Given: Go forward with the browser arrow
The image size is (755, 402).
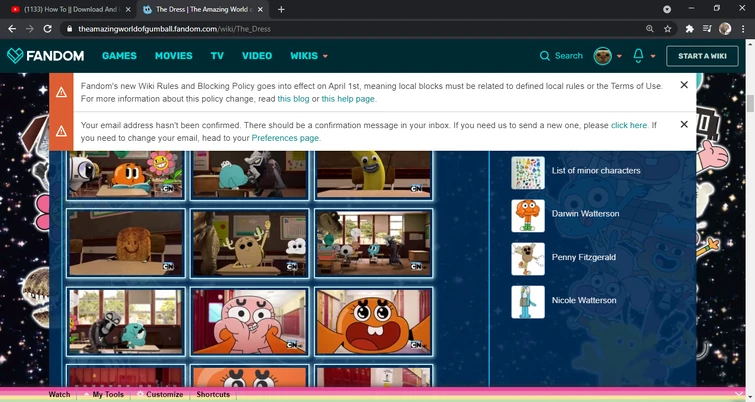Looking at the screenshot, I should tap(30, 29).
